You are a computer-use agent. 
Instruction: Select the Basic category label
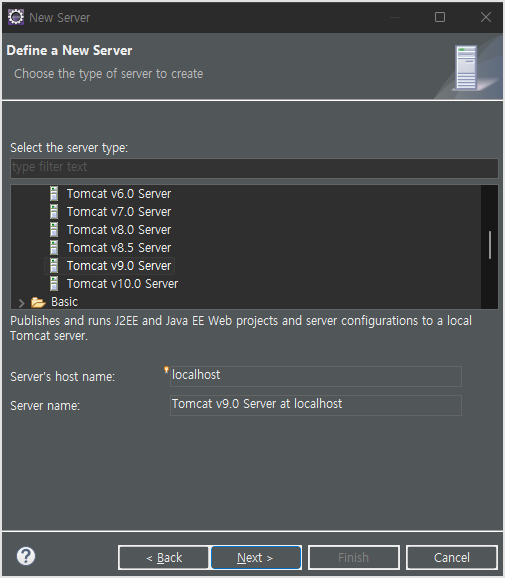[x=65, y=302]
